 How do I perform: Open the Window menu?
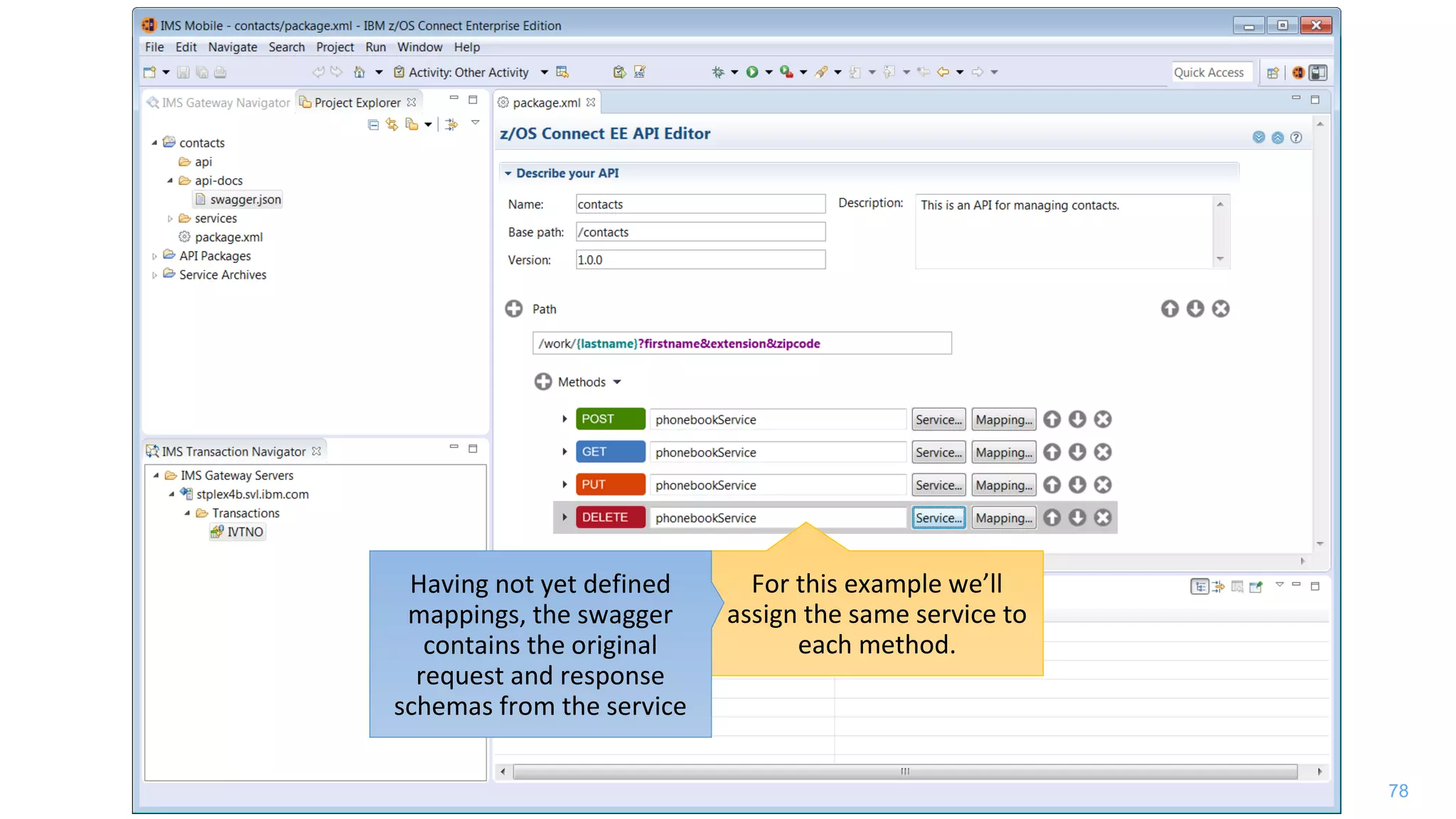point(419,47)
